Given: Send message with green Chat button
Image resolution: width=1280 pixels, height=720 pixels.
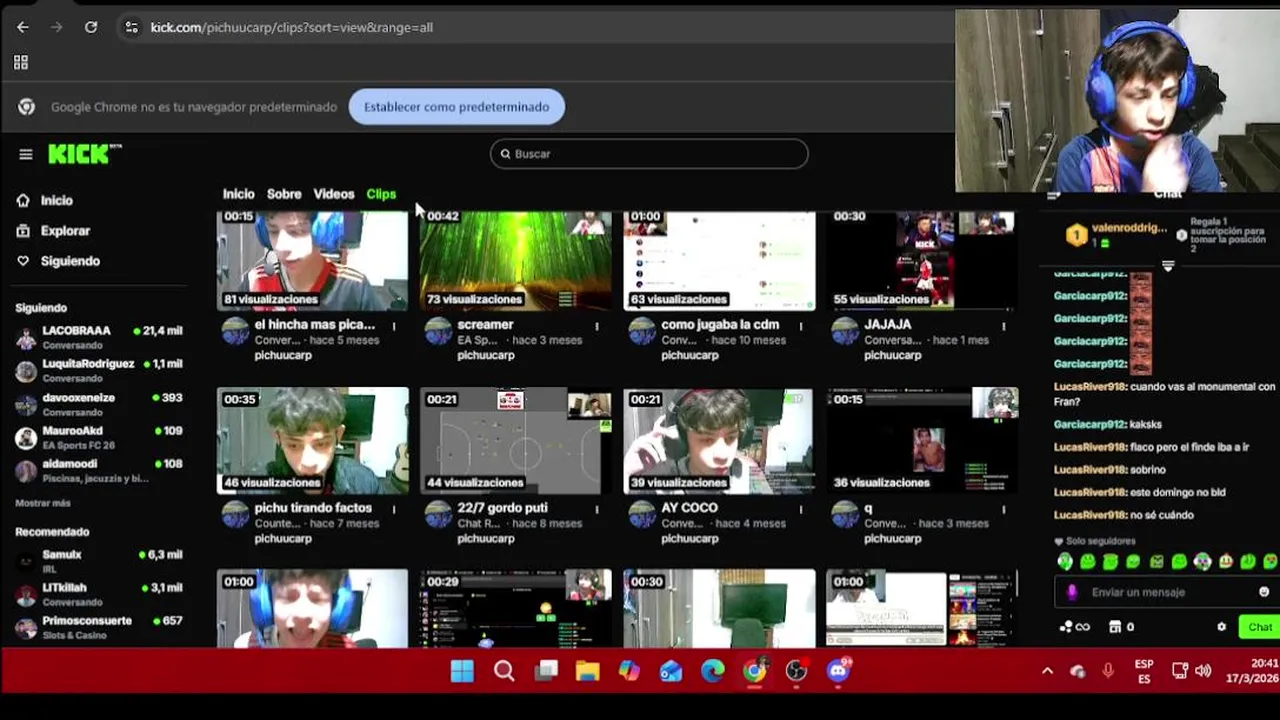Looking at the screenshot, I should click(x=1259, y=627).
